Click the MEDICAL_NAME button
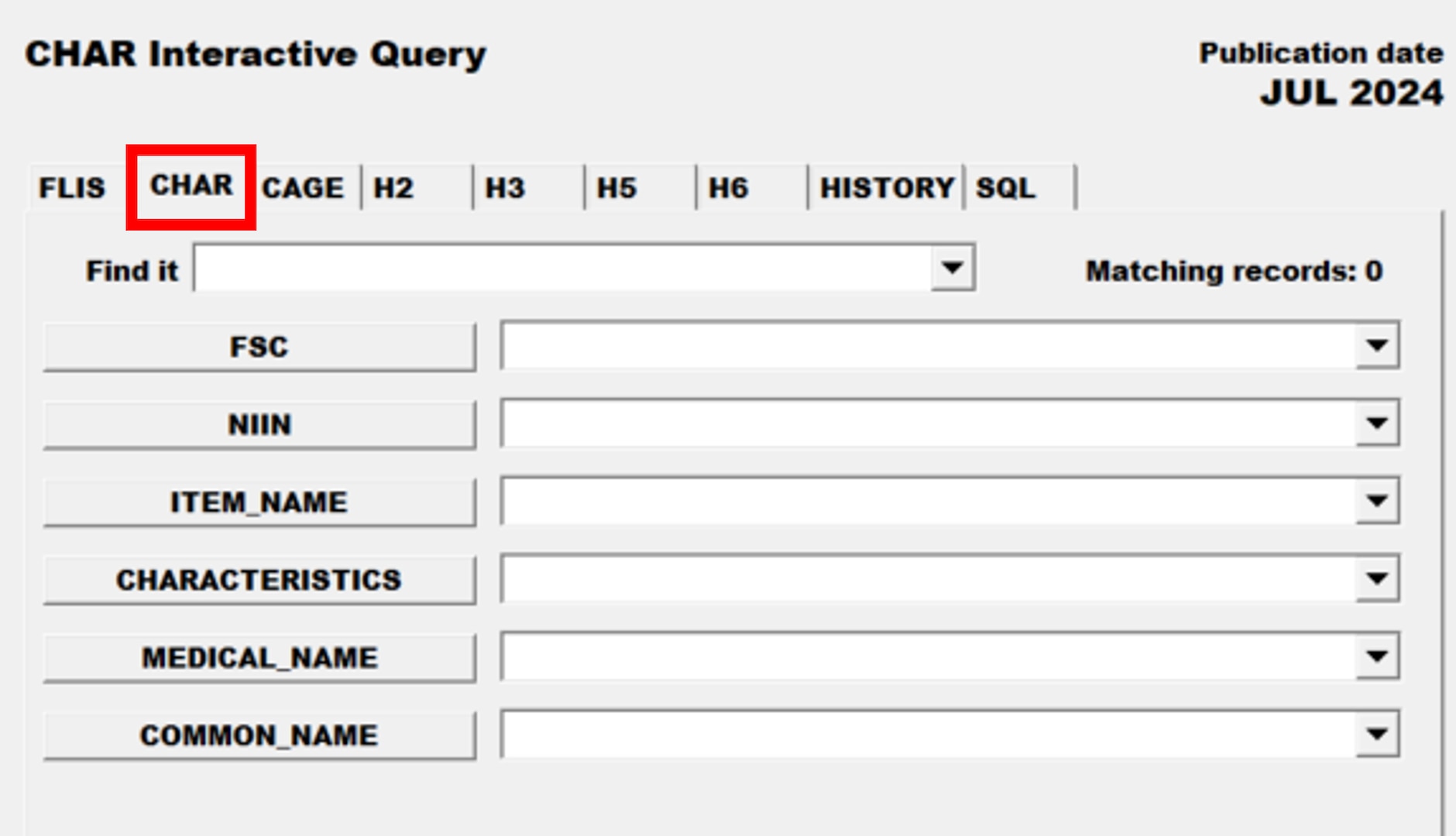1456x836 pixels. point(259,658)
